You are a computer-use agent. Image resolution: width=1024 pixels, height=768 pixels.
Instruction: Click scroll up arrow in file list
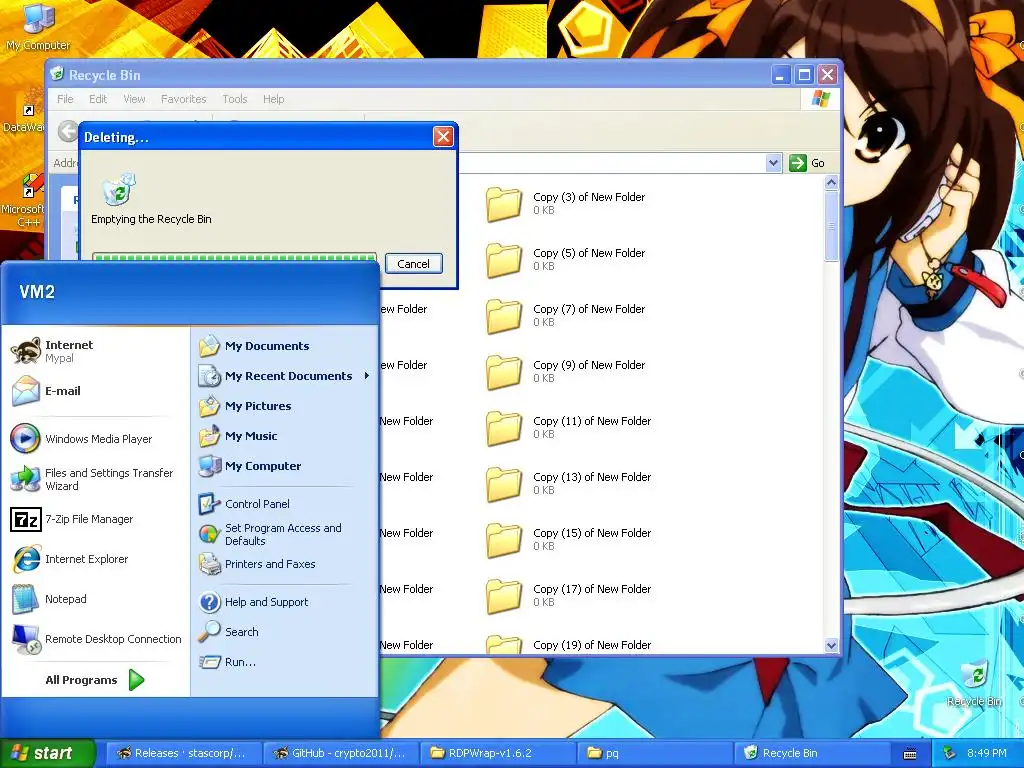[831, 183]
